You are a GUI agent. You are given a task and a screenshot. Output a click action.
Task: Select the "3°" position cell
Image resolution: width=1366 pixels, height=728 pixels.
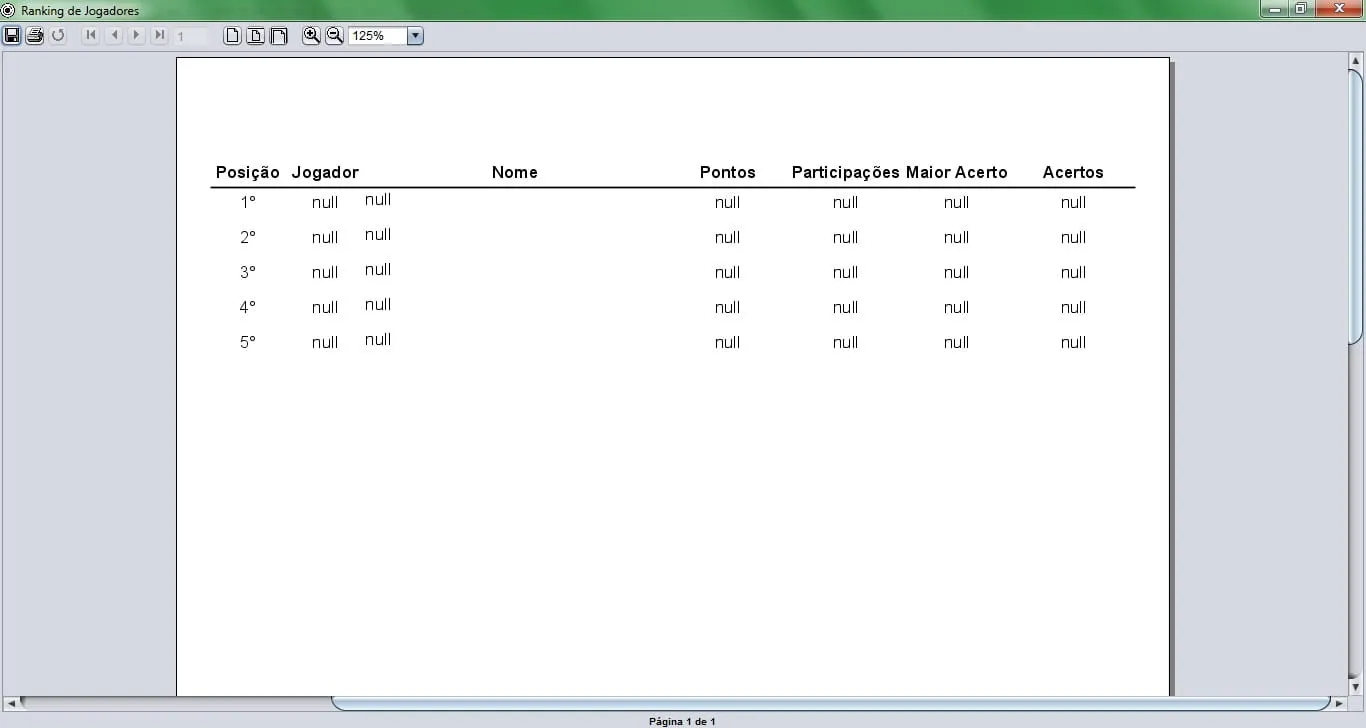(x=248, y=272)
